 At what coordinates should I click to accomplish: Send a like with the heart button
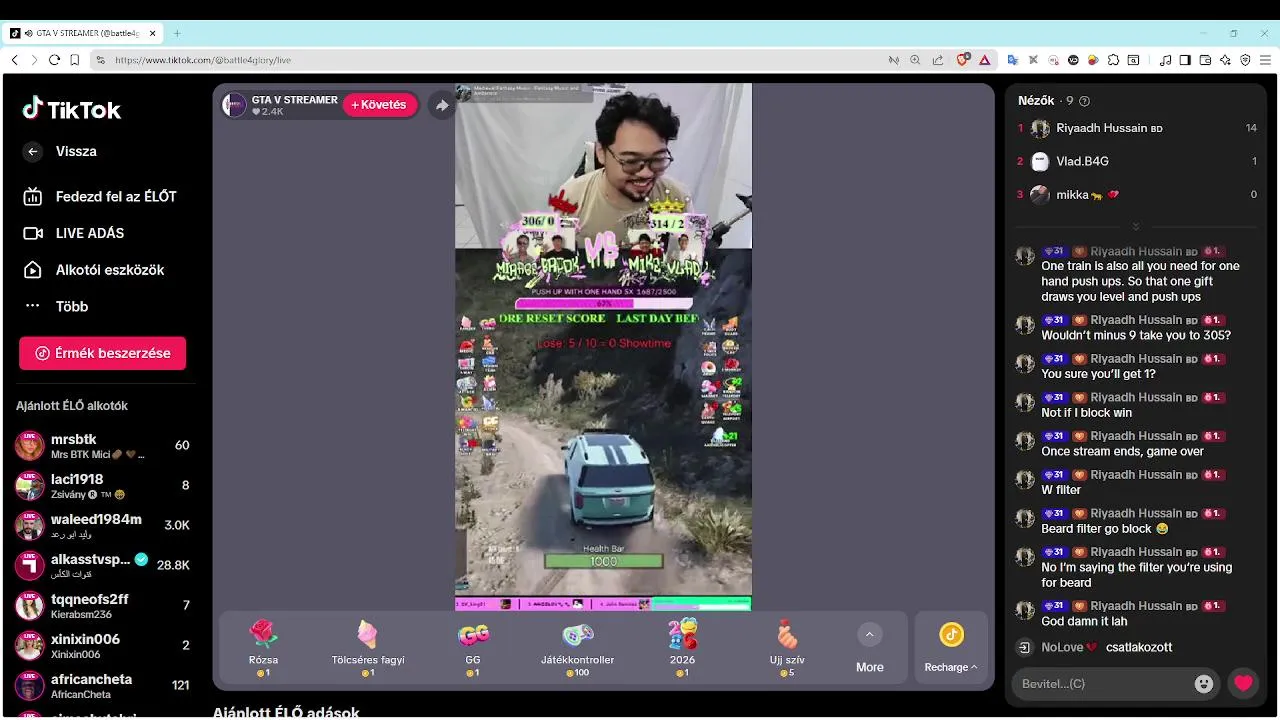[1243, 684]
